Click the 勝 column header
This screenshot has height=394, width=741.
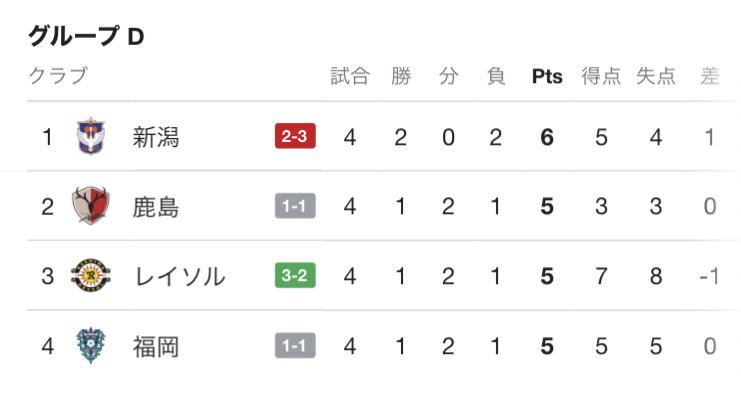[x=401, y=76]
